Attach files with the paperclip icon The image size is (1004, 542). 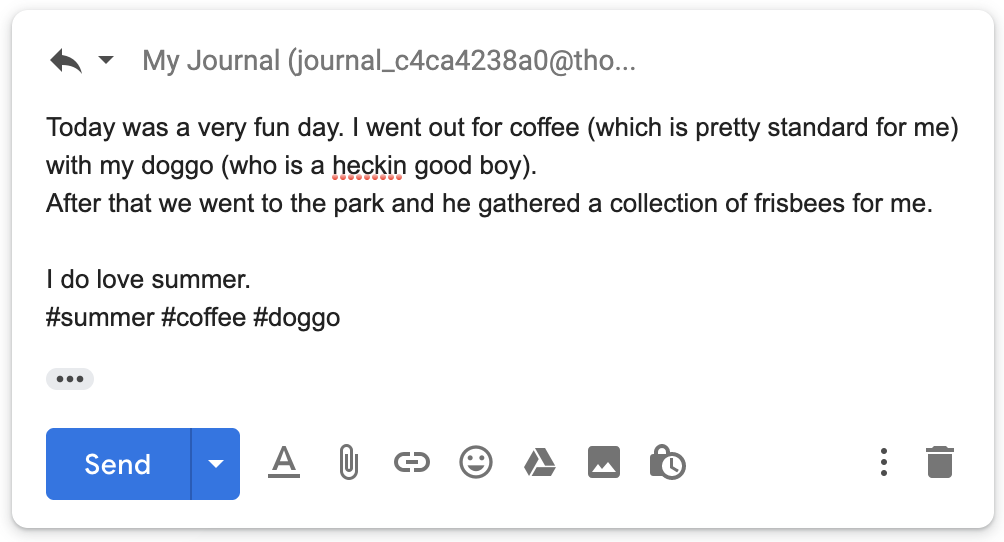pos(348,463)
